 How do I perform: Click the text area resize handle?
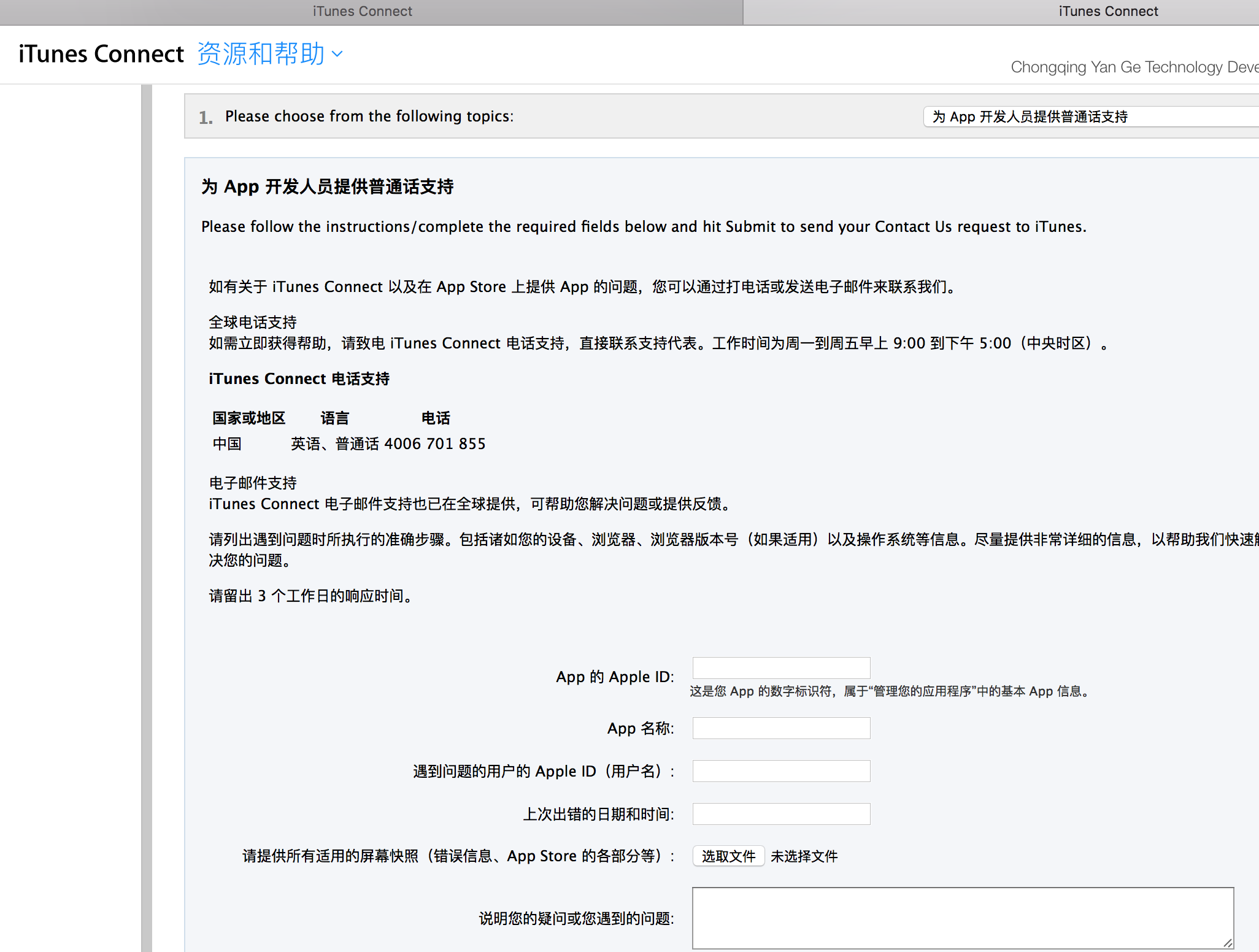pyautogui.click(x=1227, y=943)
